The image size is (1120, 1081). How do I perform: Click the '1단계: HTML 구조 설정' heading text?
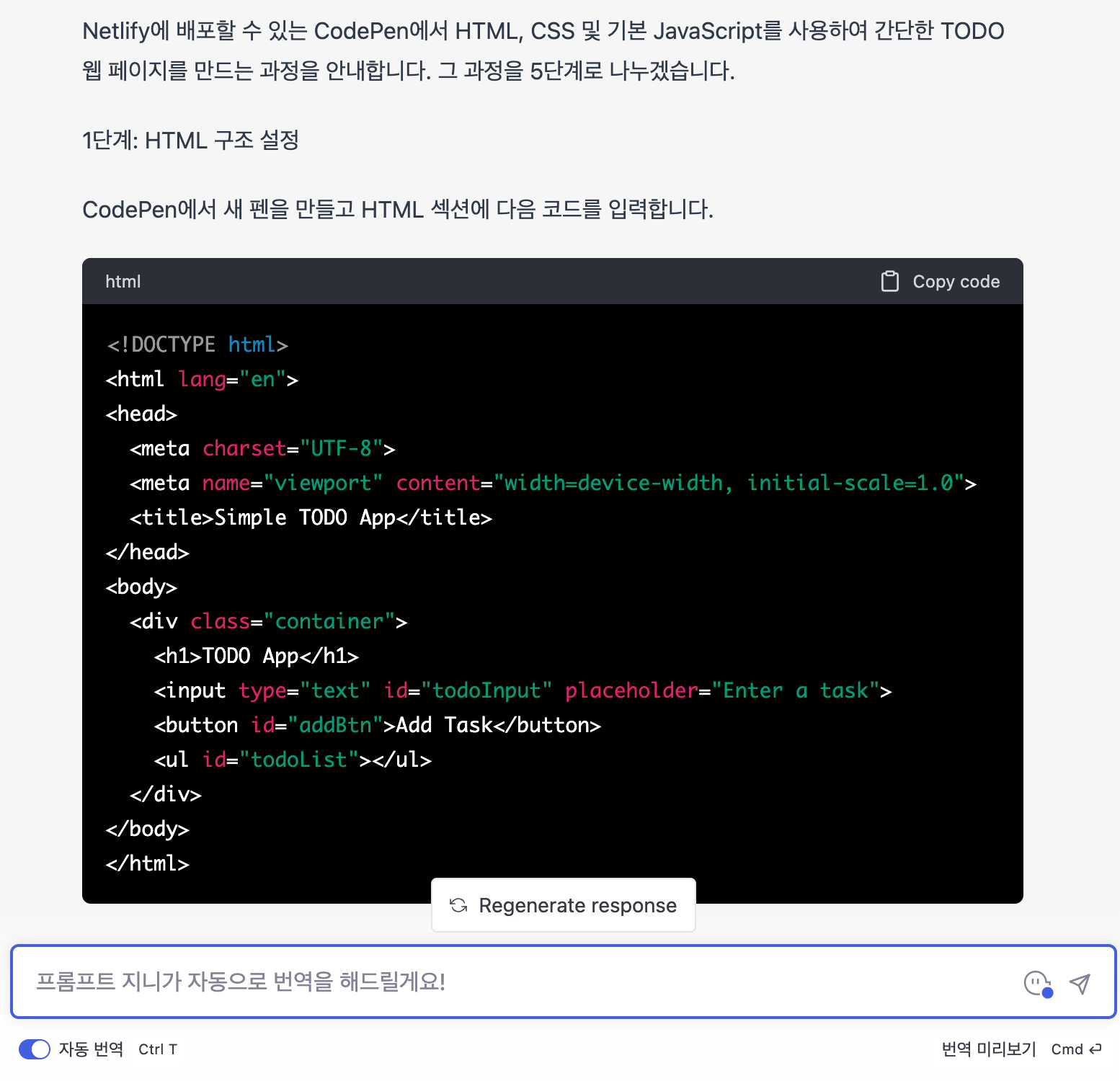(190, 140)
